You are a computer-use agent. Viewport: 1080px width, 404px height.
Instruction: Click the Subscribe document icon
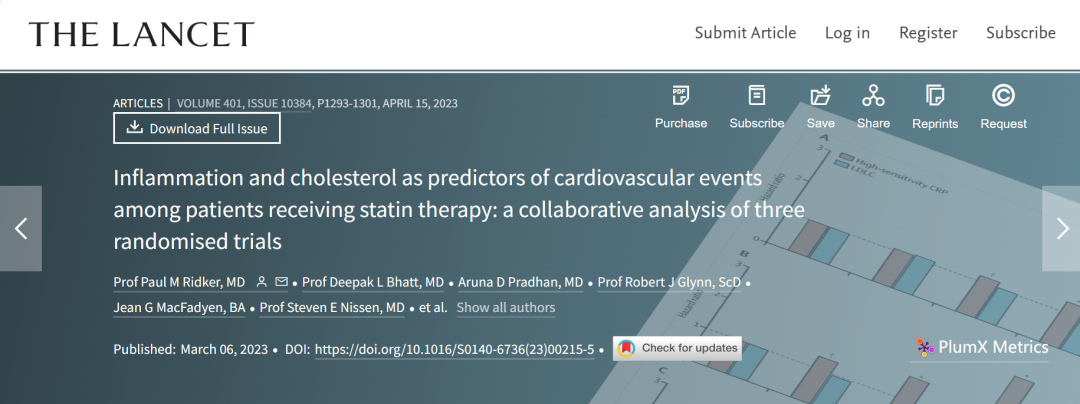click(756, 96)
